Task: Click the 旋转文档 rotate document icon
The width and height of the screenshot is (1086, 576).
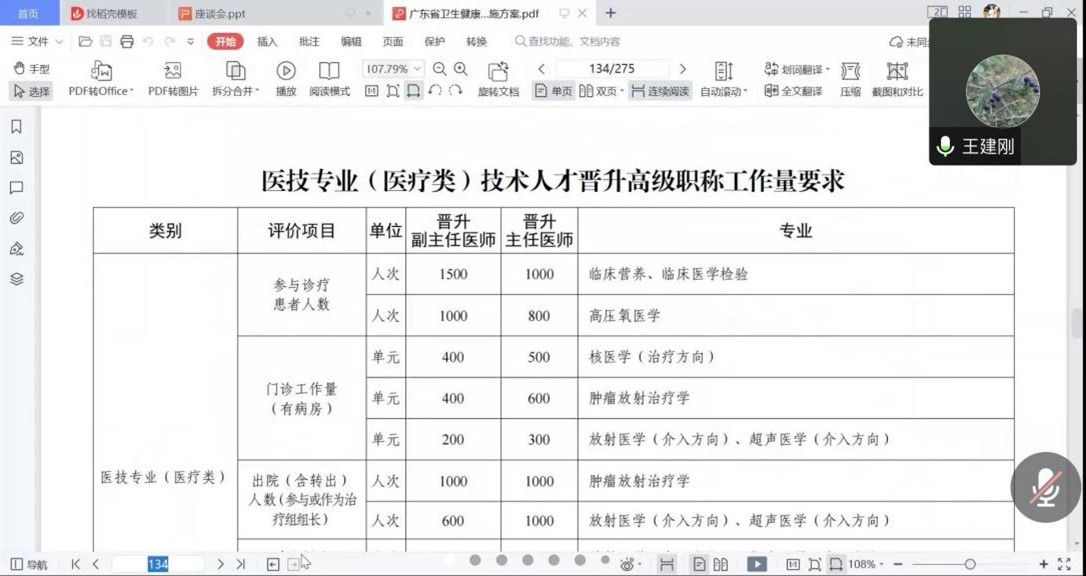Action: pyautogui.click(x=498, y=71)
